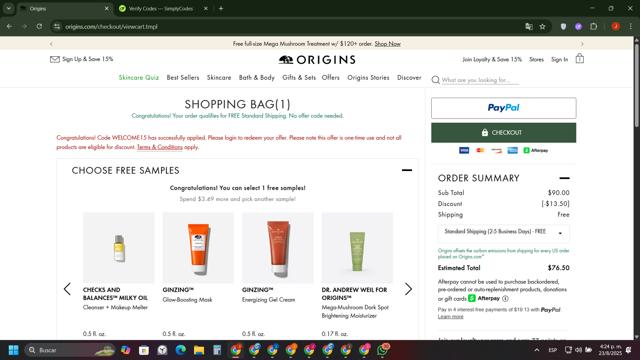Click the Afterpay info icon
Image resolution: width=640 pixels, height=360 pixels.
point(505,298)
